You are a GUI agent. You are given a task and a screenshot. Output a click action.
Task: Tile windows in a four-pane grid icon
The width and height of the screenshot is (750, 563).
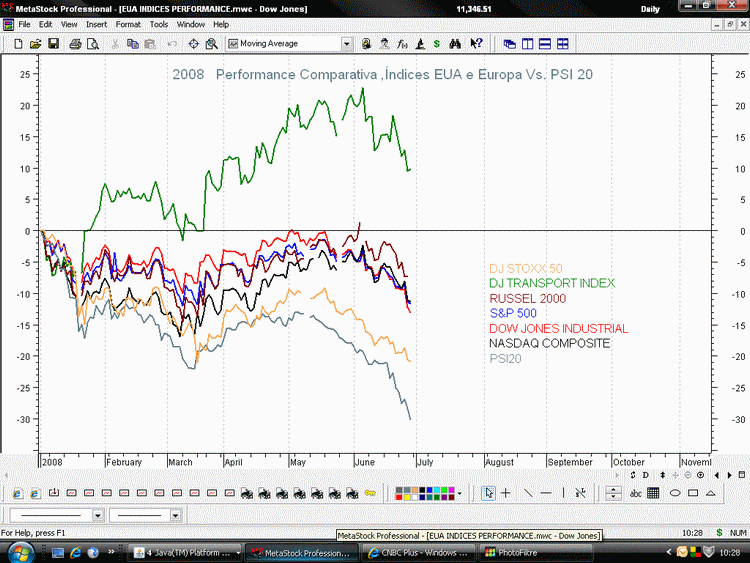[x=562, y=44]
